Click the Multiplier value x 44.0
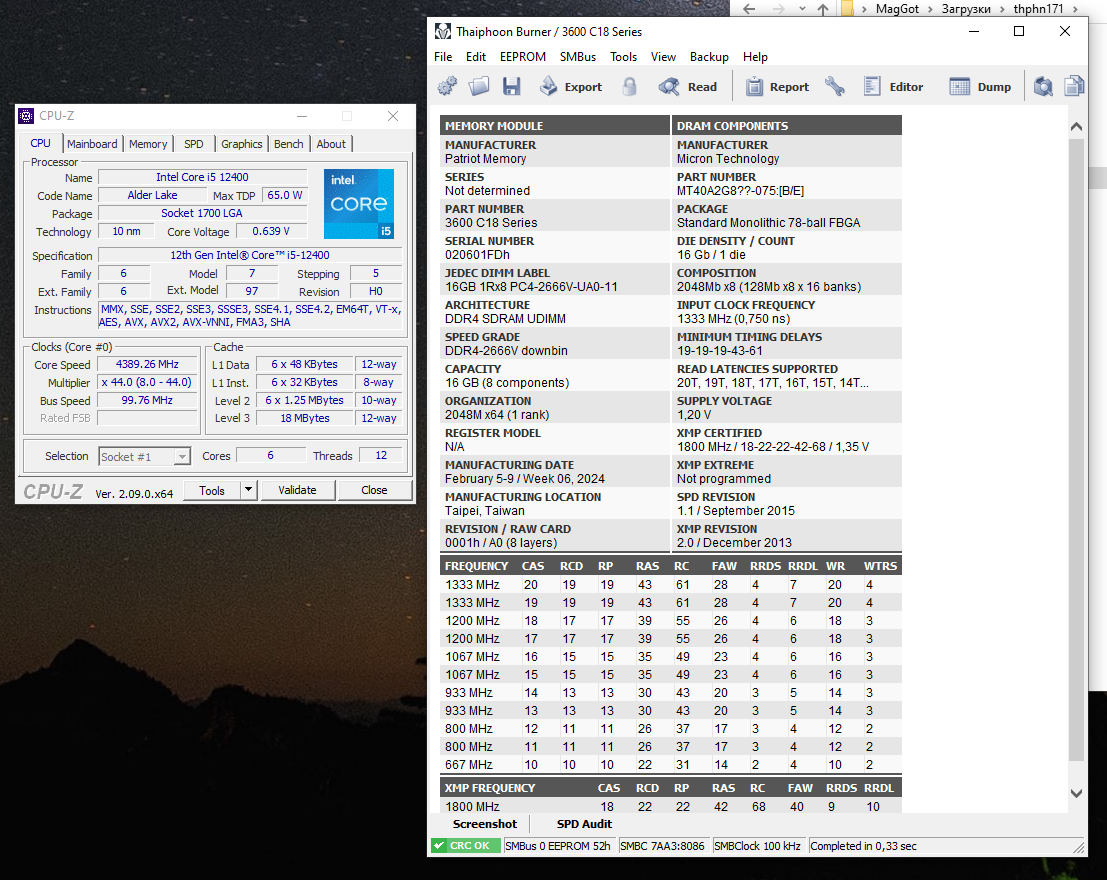Image resolution: width=1107 pixels, height=880 pixels. (148, 382)
